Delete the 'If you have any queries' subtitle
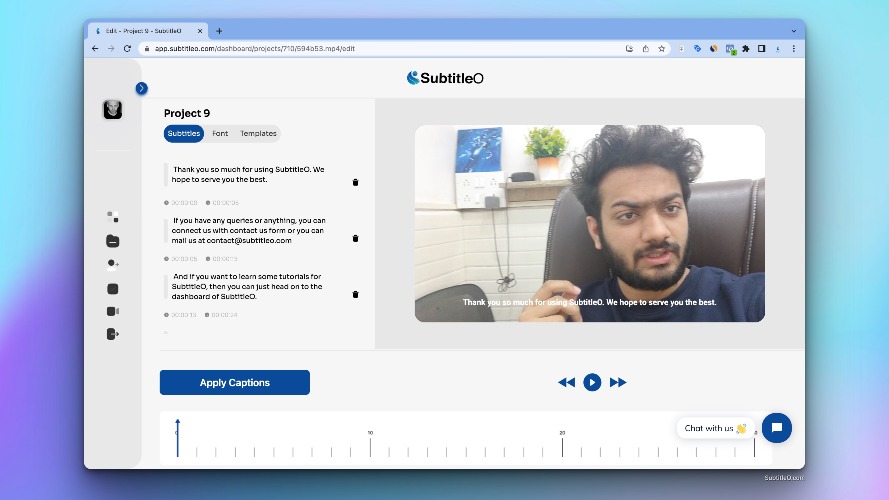Screen dimensions: 889x500 [x=355, y=238]
